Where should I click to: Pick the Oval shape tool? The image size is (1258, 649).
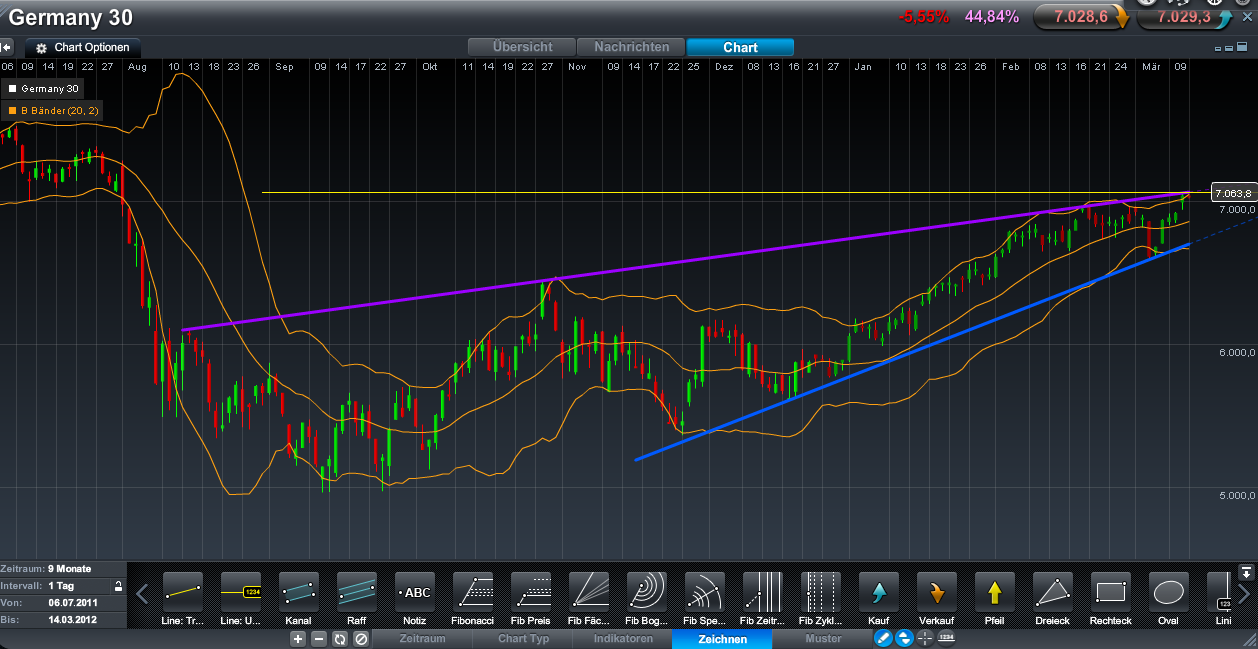click(x=1169, y=591)
